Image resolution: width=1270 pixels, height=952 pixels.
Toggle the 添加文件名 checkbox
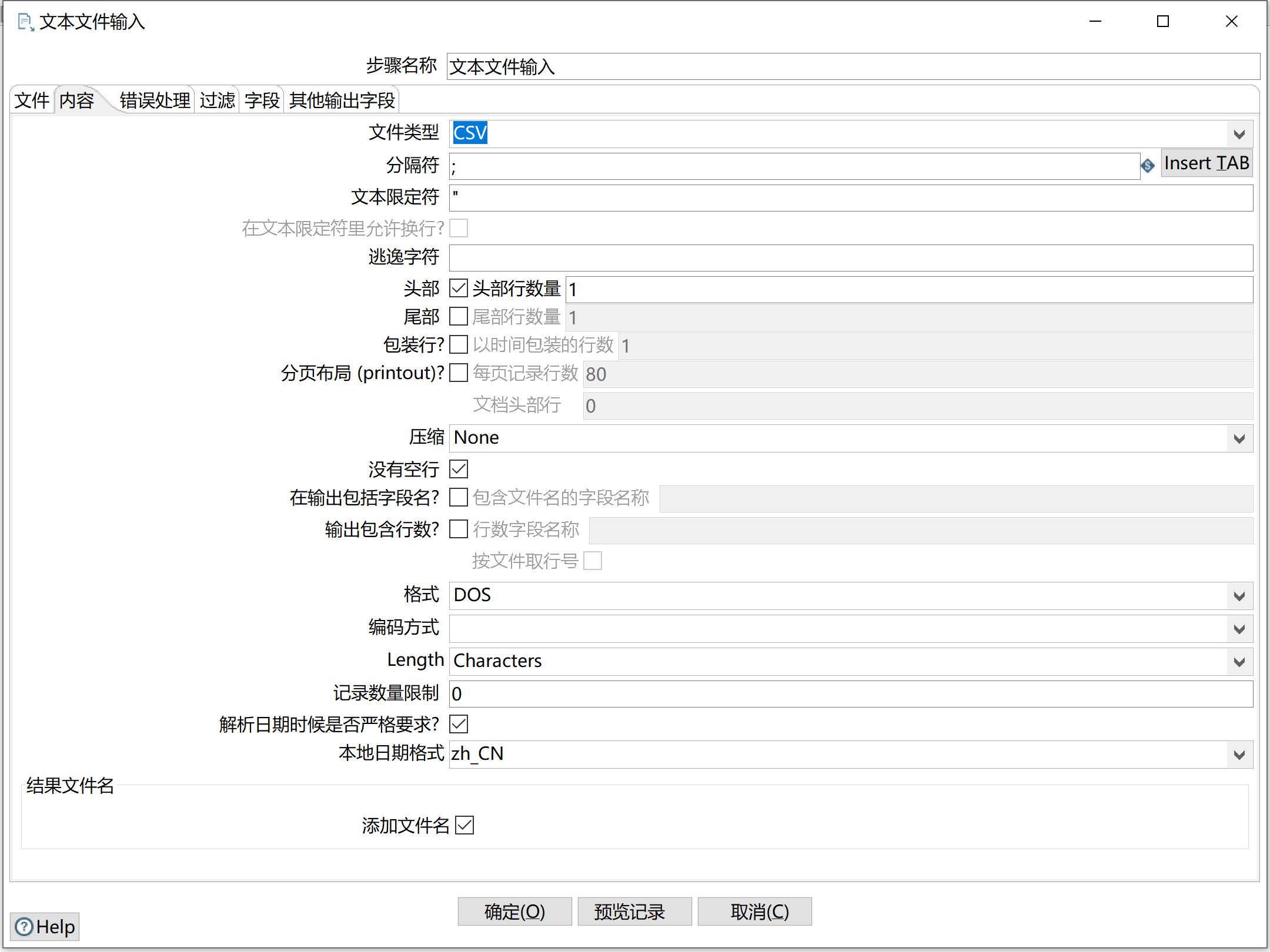pyautogui.click(x=464, y=825)
